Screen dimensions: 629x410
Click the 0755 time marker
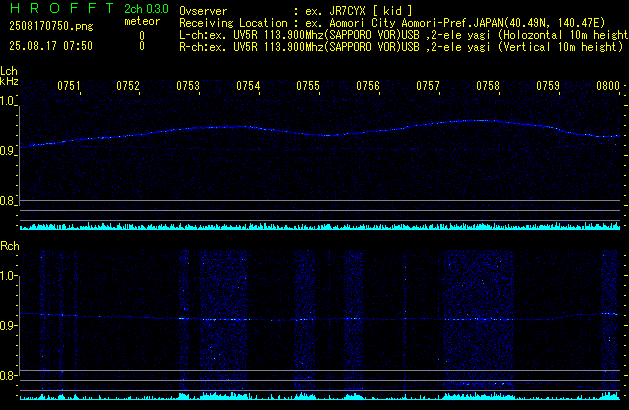(x=308, y=86)
